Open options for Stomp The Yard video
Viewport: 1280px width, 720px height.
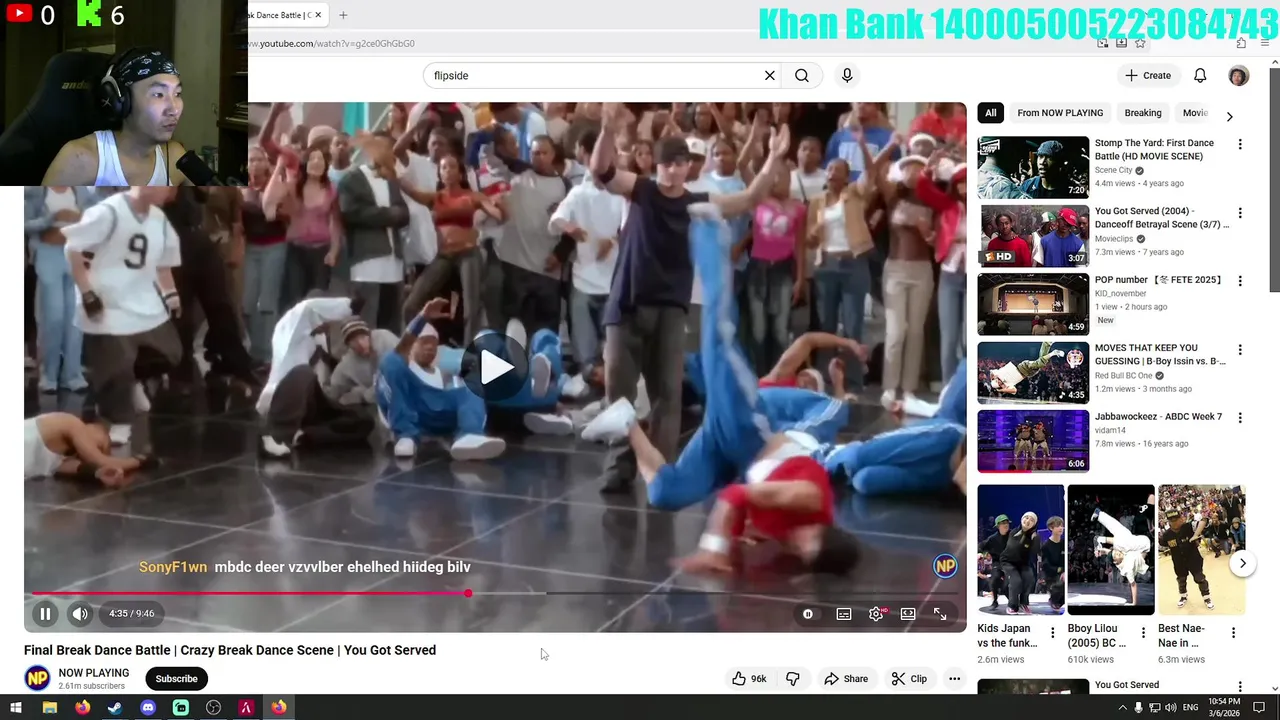[1240, 145]
